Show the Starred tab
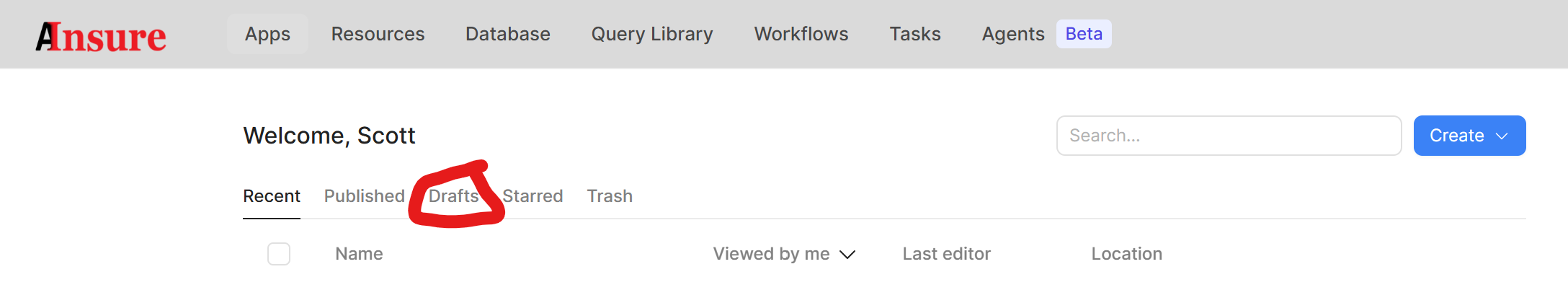 533,196
